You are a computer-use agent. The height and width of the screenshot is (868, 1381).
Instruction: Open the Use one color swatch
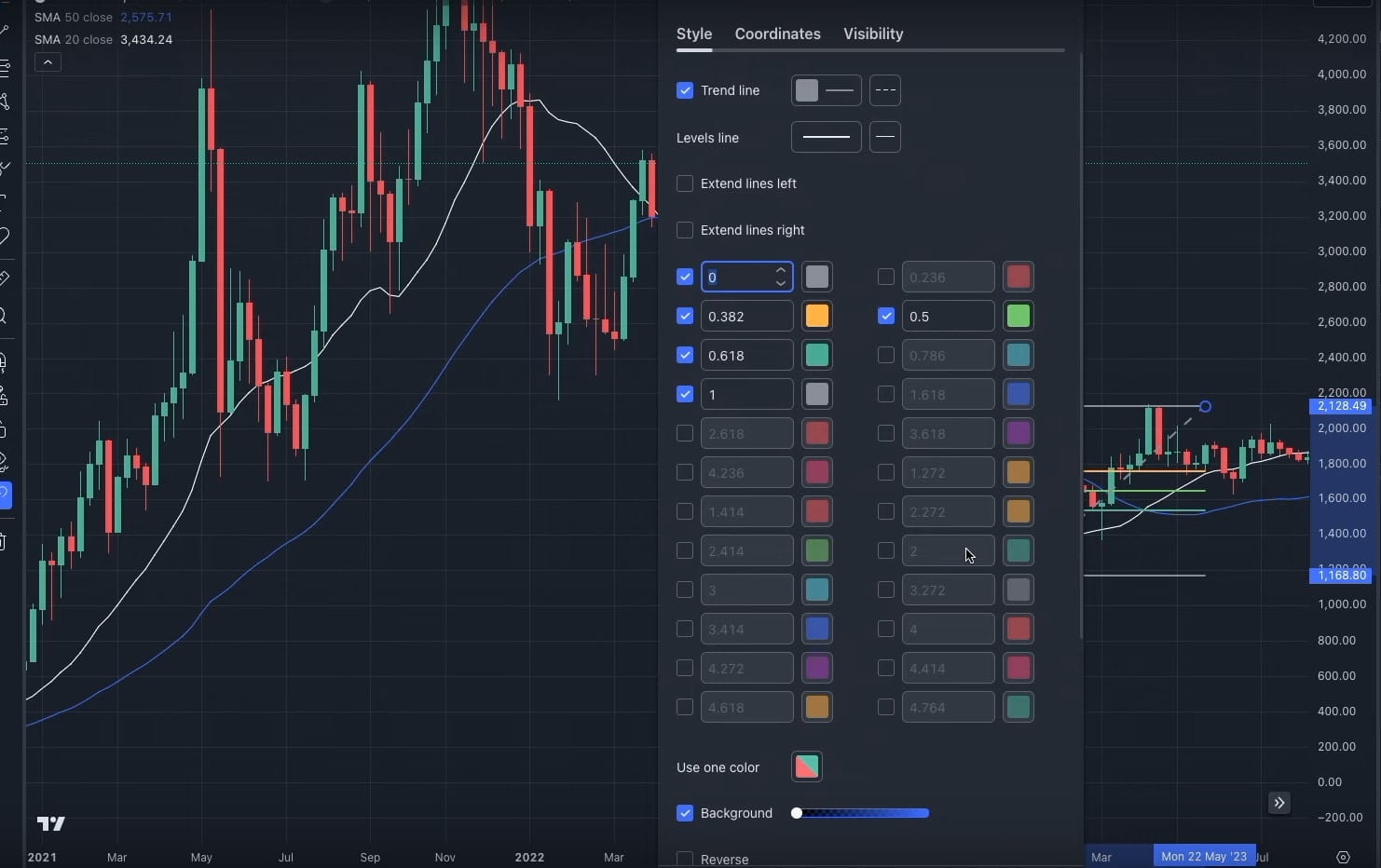coord(805,766)
